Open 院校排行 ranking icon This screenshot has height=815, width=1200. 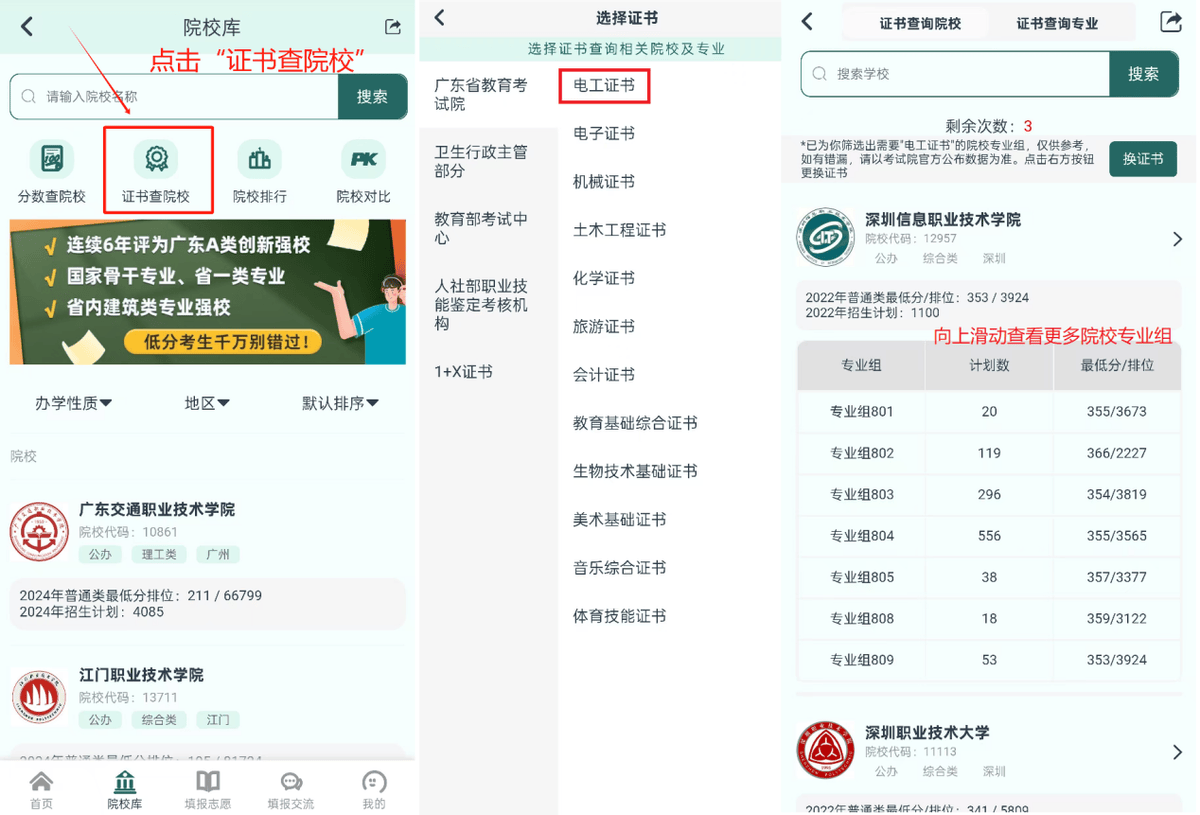click(260, 172)
